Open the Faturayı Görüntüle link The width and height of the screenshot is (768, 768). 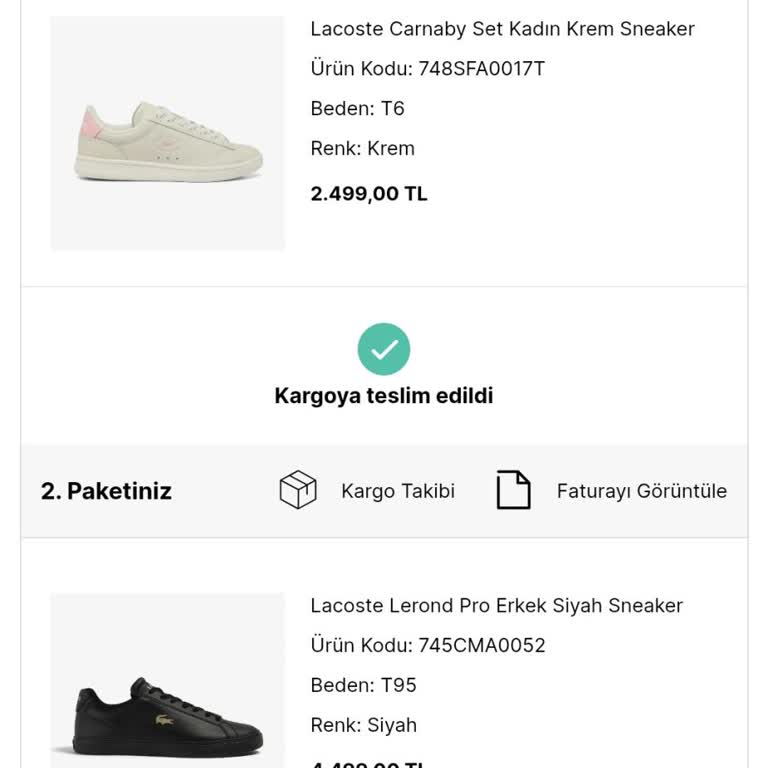[641, 491]
